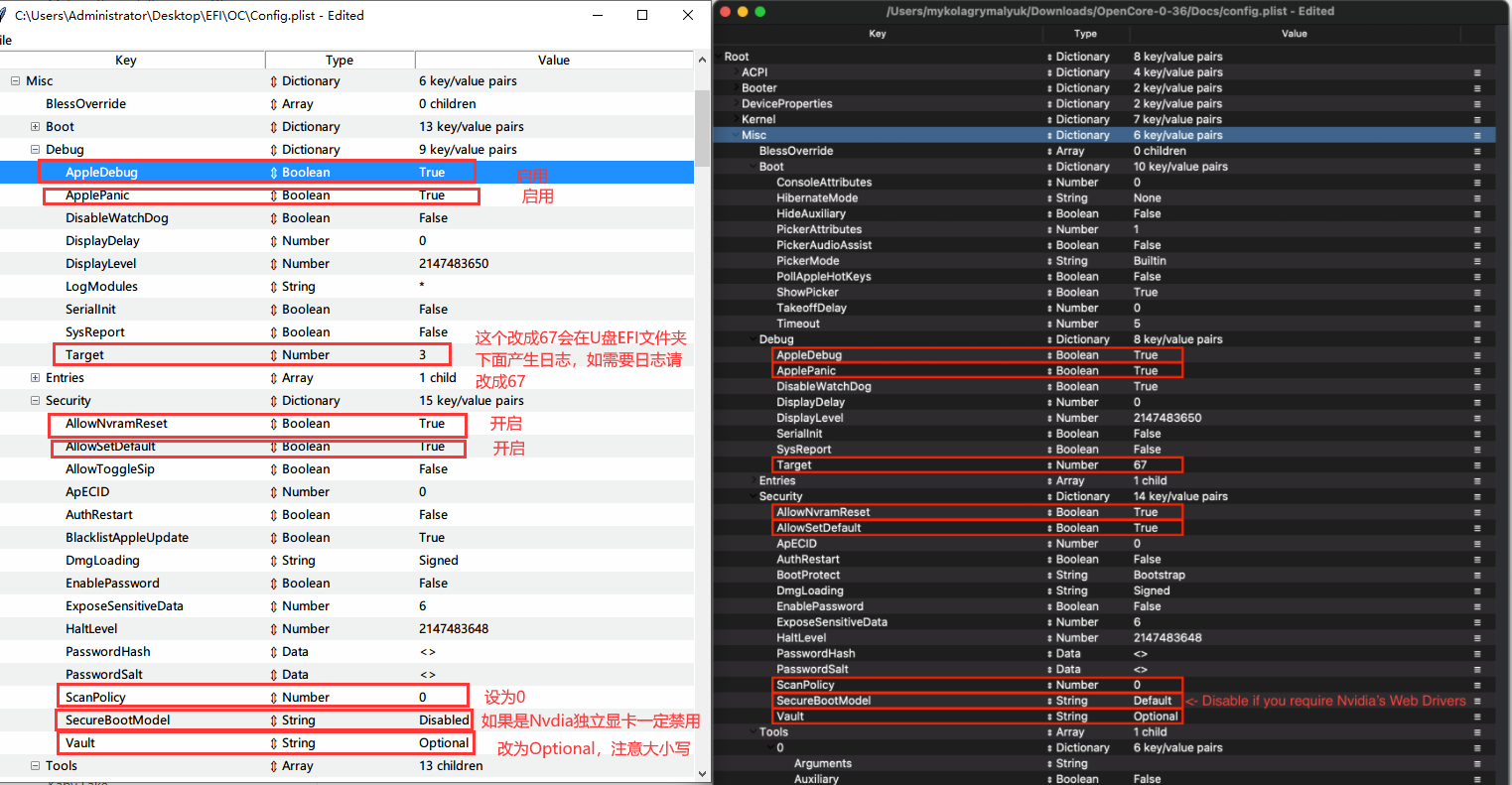
Task: Open the row menu icon beside SecureBootModel Default
Action: pos(1477,701)
